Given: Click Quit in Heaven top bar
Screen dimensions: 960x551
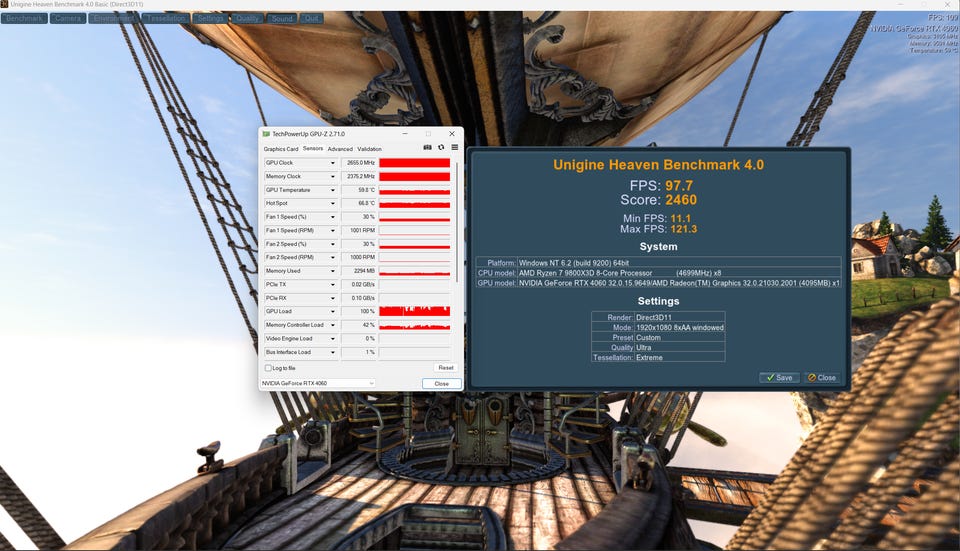Looking at the screenshot, I should point(312,18).
